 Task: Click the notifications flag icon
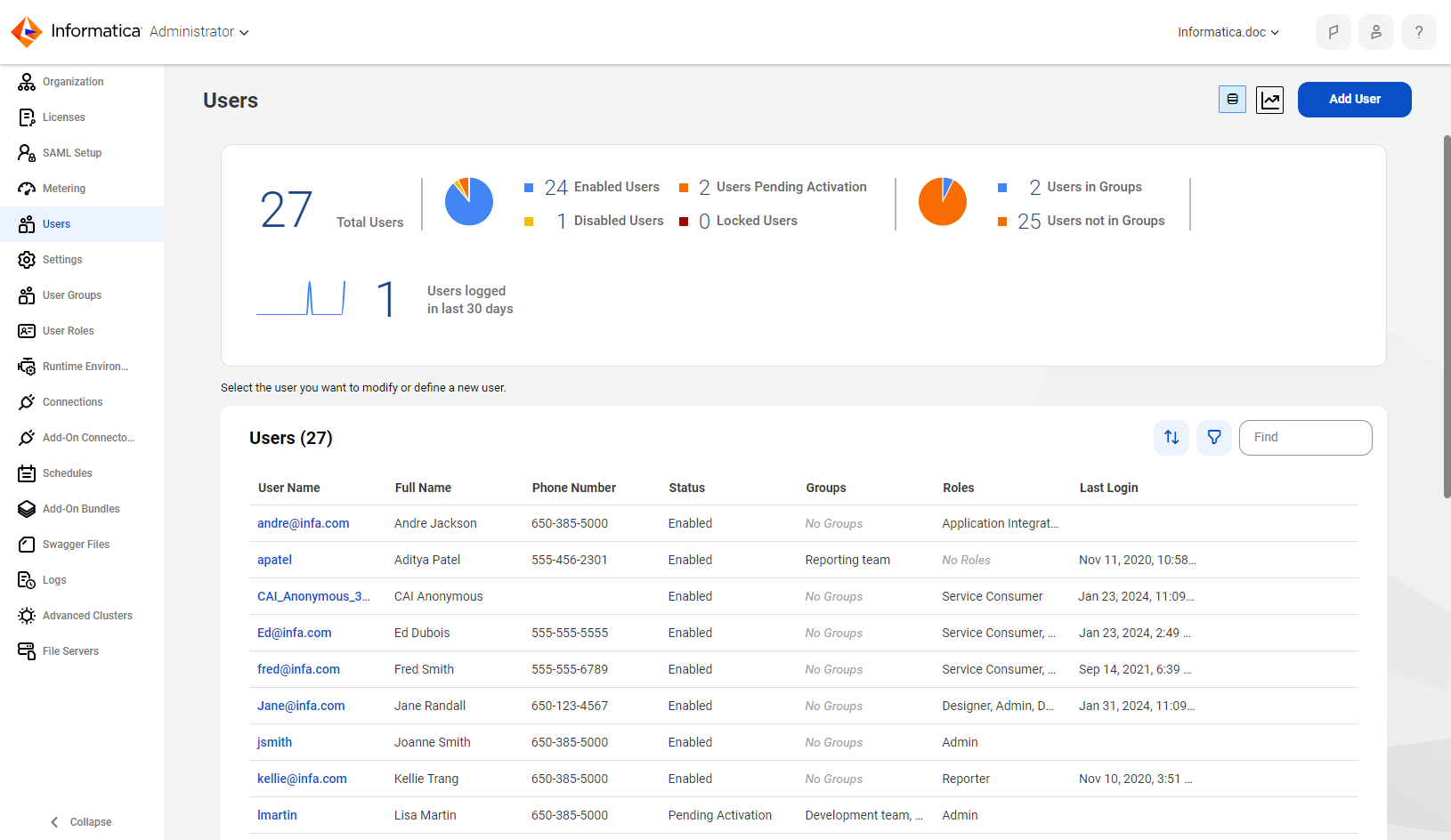1333,32
